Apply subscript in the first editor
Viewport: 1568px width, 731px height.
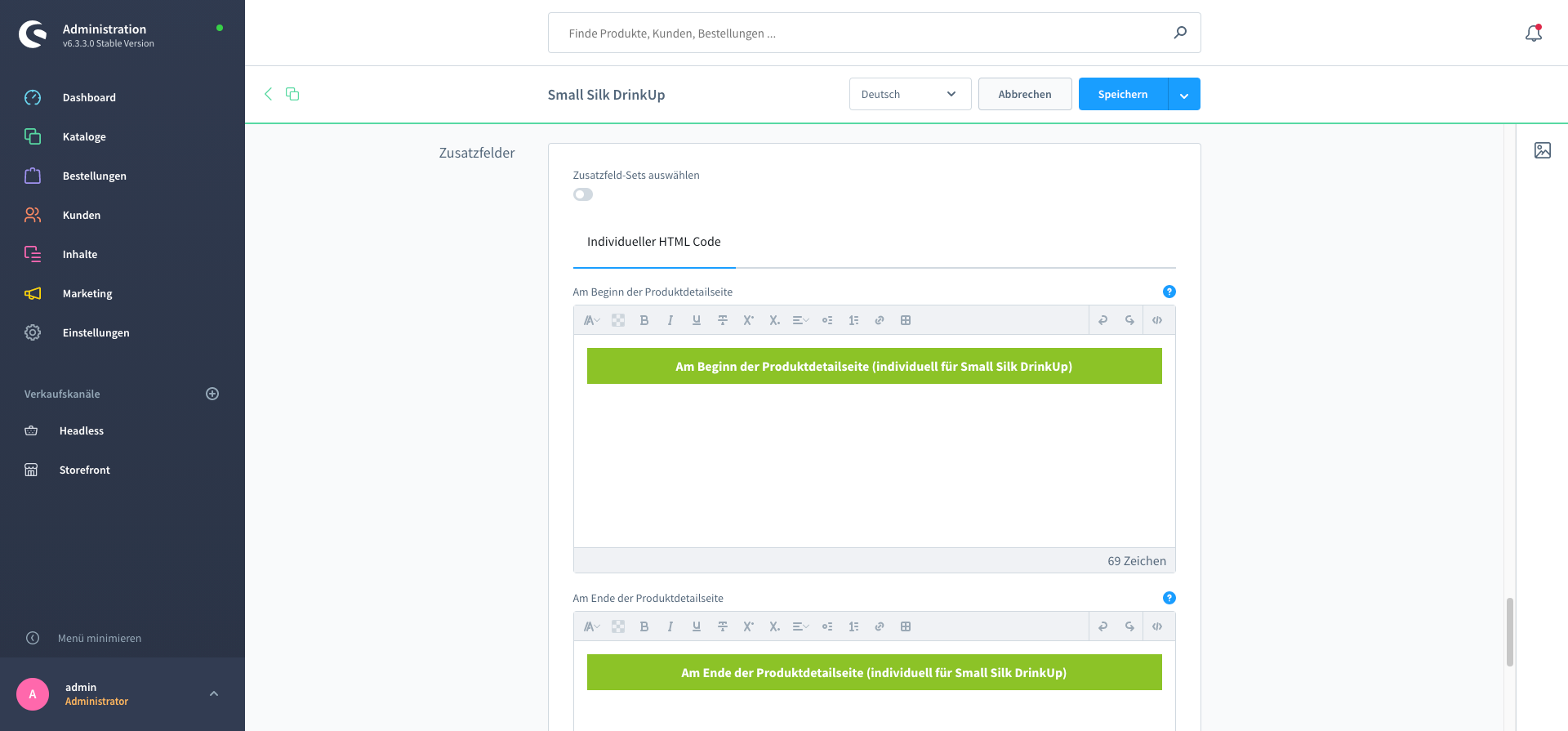pyautogui.click(x=775, y=320)
